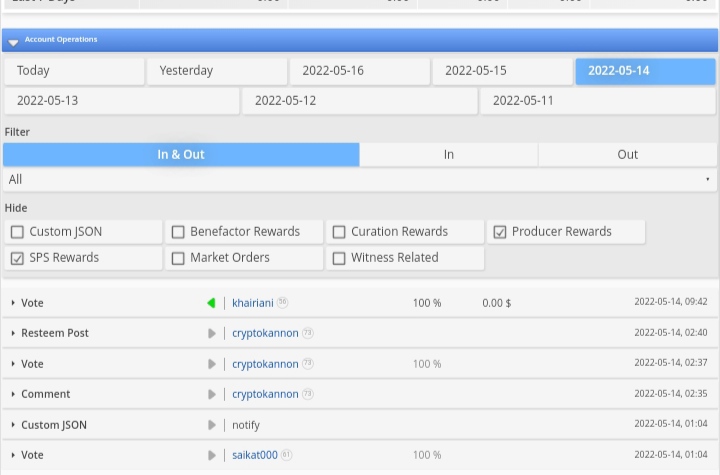720x475 pixels.
Task: Click gray arrow icon on Resteem Post row
Action: [x=212, y=334]
